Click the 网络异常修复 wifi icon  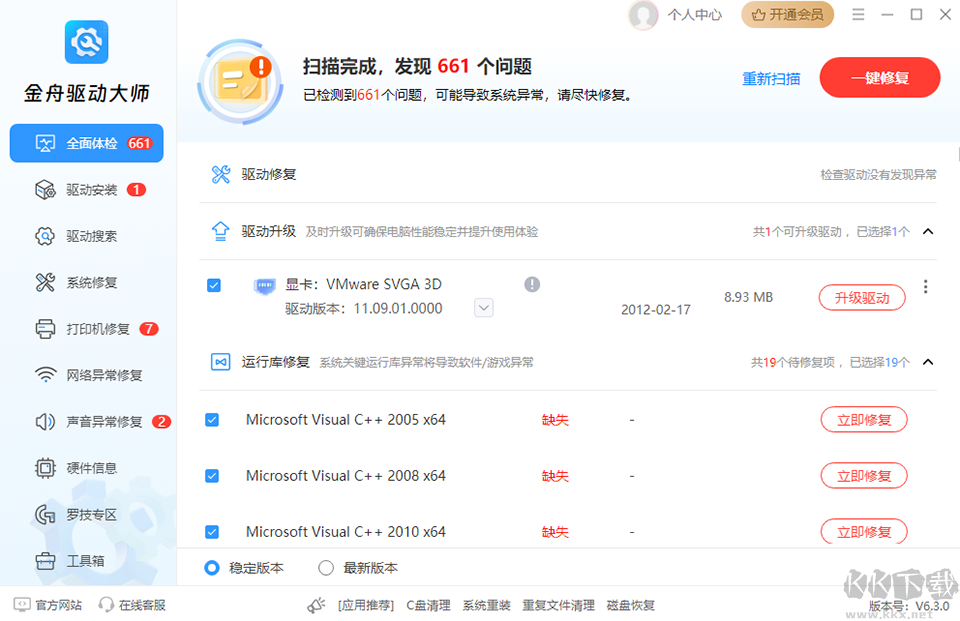click(x=45, y=375)
